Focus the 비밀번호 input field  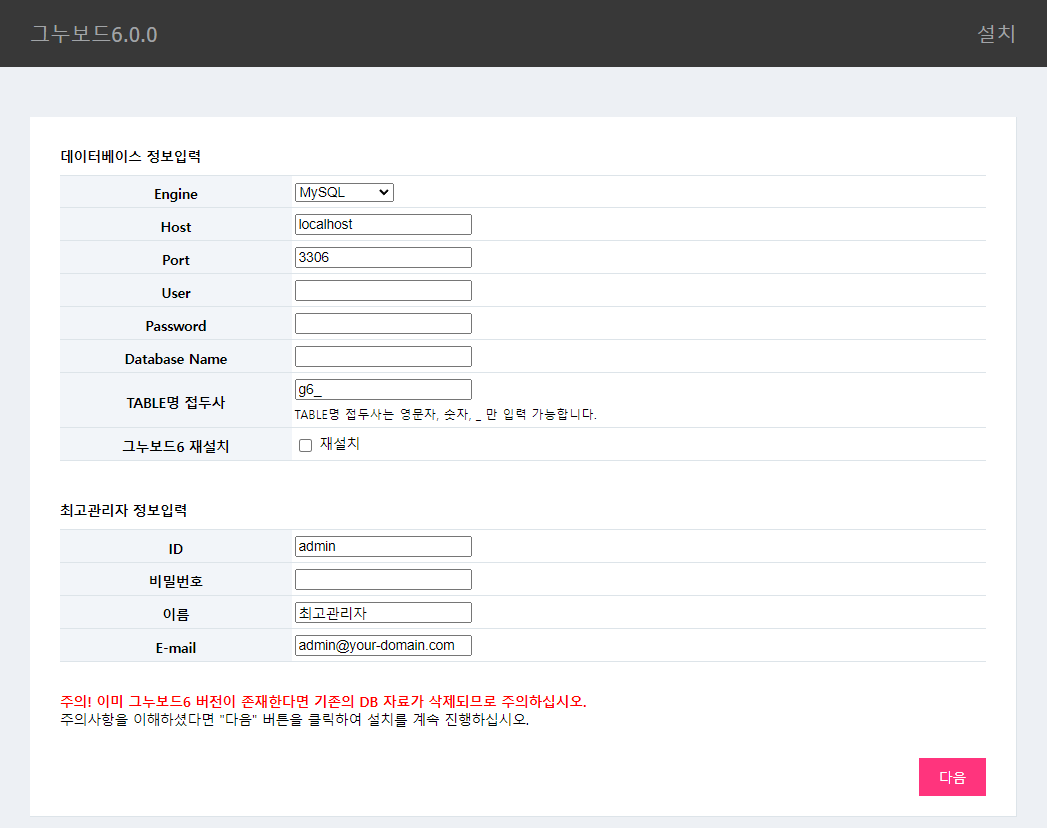pyautogui.click(x=383, y=580)
